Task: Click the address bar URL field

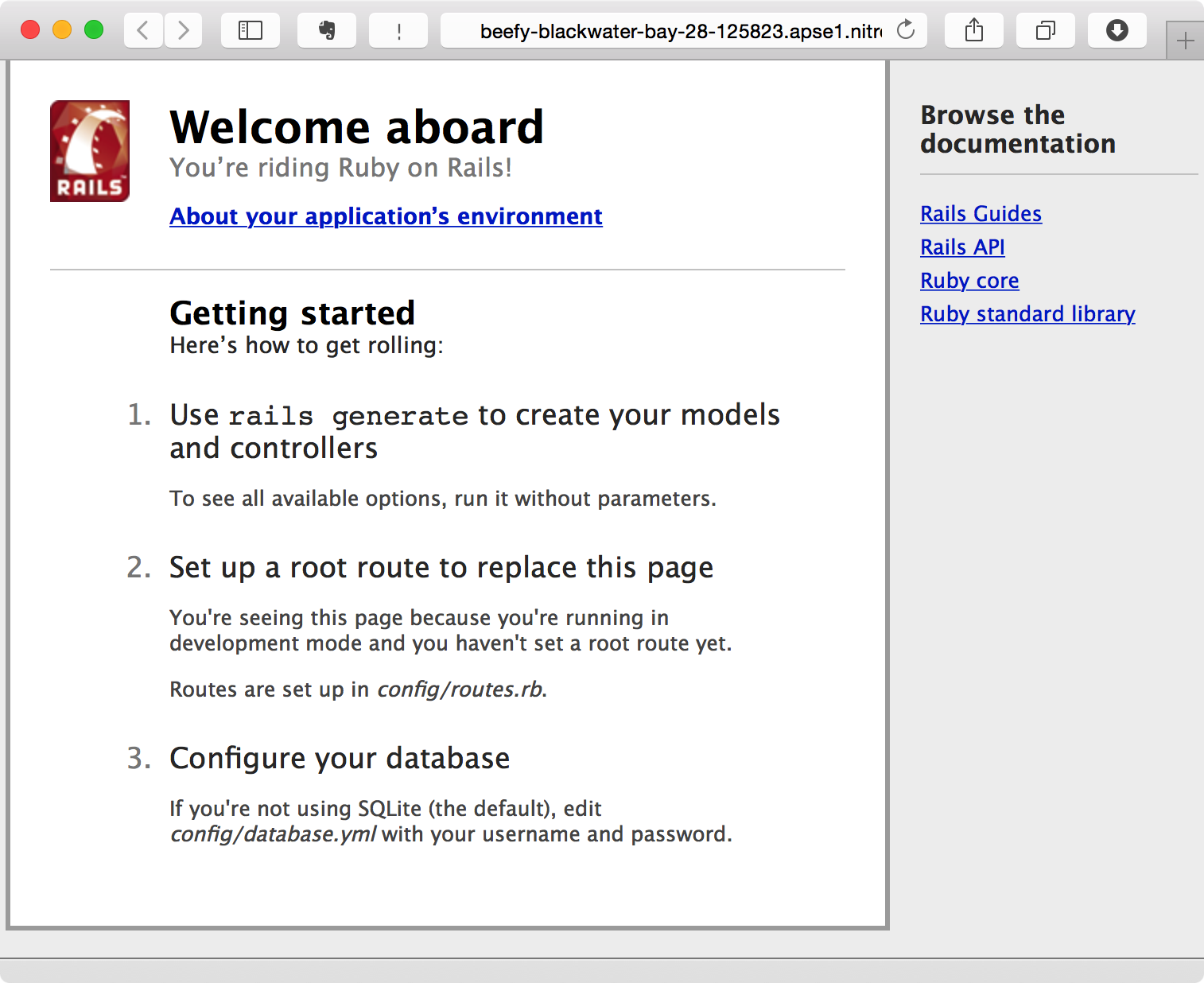Action: (x=680, y=30)
